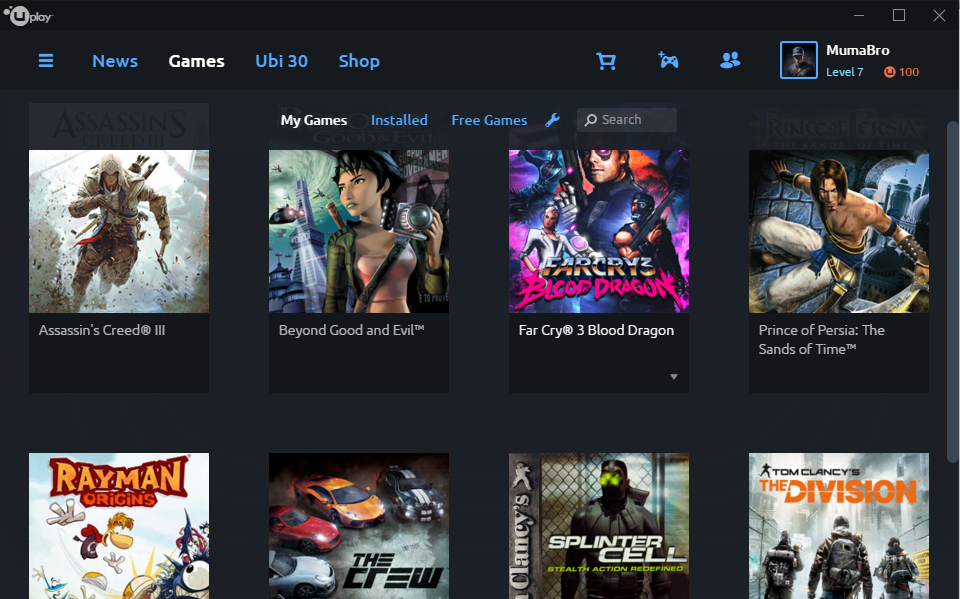Click the orange Uplay units coin icon
Image resolution: width=960 pixels, height=599 pixels.
click(x=889, y=72)
